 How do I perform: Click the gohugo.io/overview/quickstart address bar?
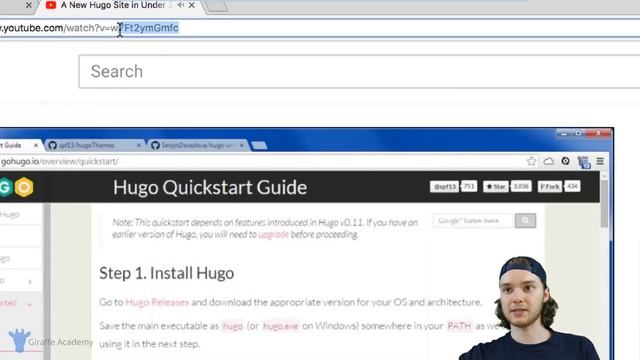click(x=60, y=162)
